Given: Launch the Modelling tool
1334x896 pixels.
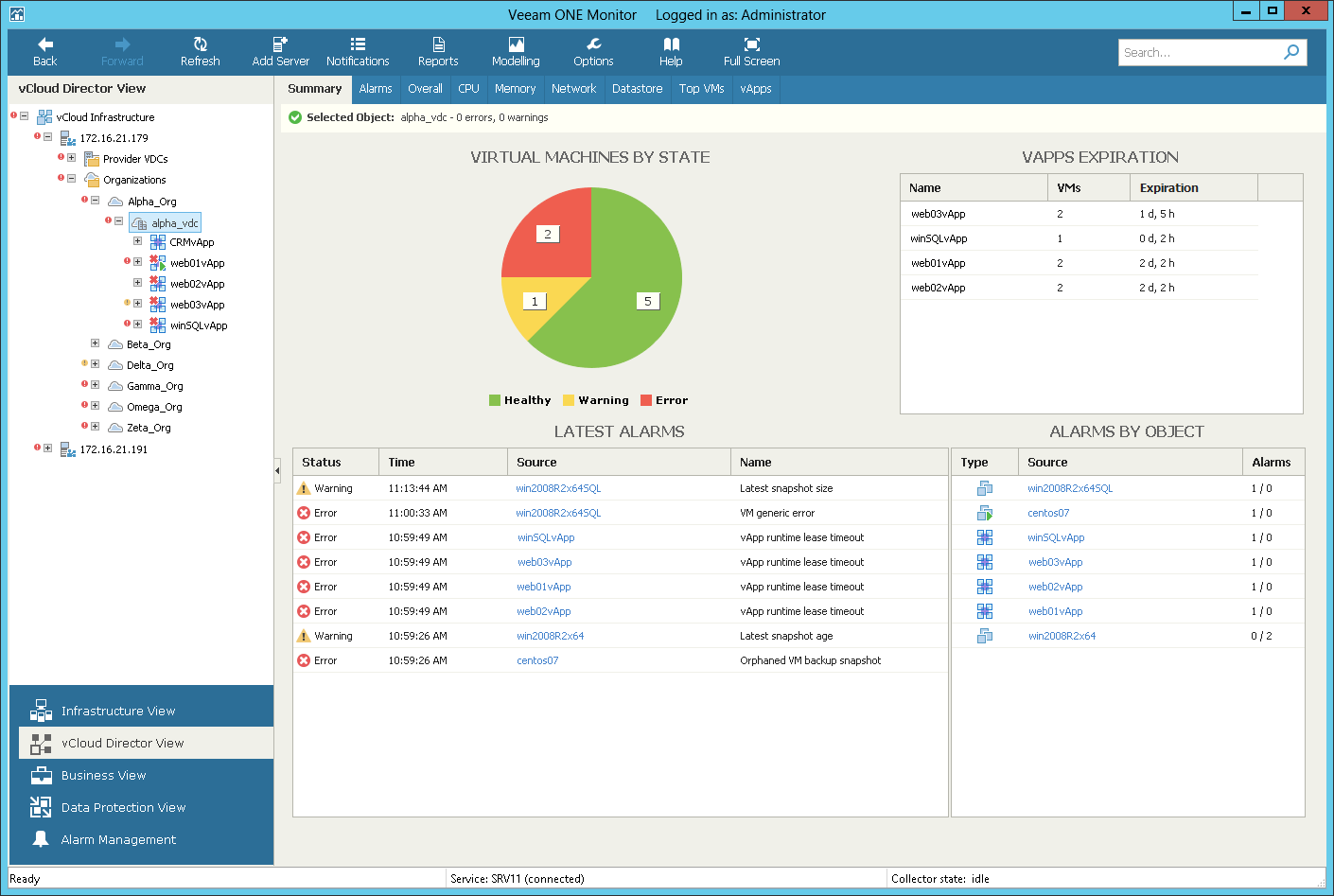Looking at the screenshot, I should coord(516,52).
